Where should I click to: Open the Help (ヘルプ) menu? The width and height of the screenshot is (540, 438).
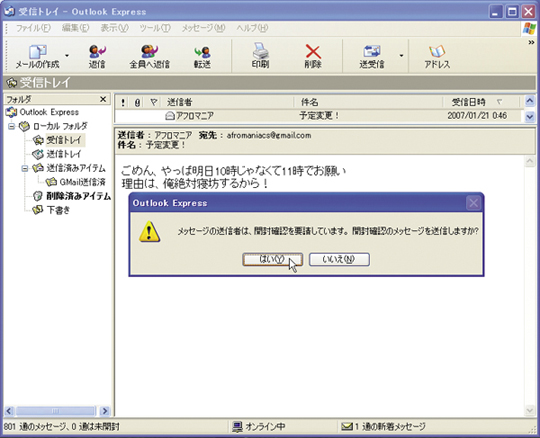[252, 28]
